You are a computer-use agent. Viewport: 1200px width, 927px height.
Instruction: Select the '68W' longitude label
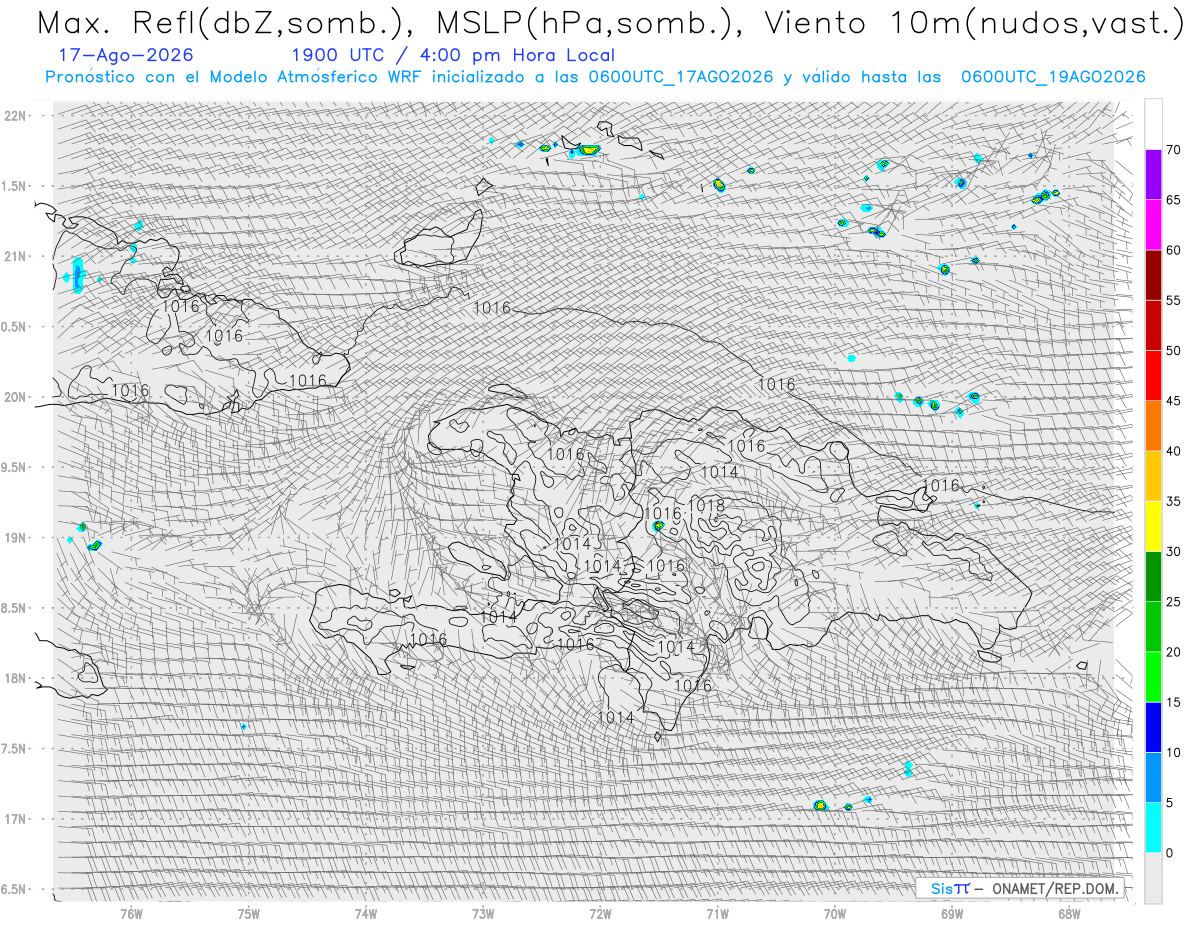tap(1069, 914)
